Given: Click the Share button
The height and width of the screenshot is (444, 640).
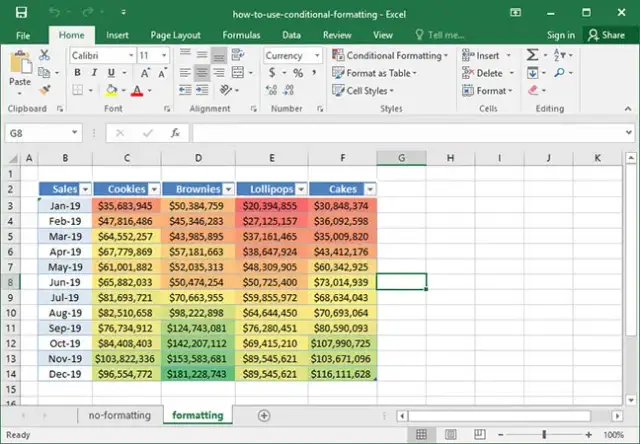Looking at the screenshot, I should click(x=606, y=35).
